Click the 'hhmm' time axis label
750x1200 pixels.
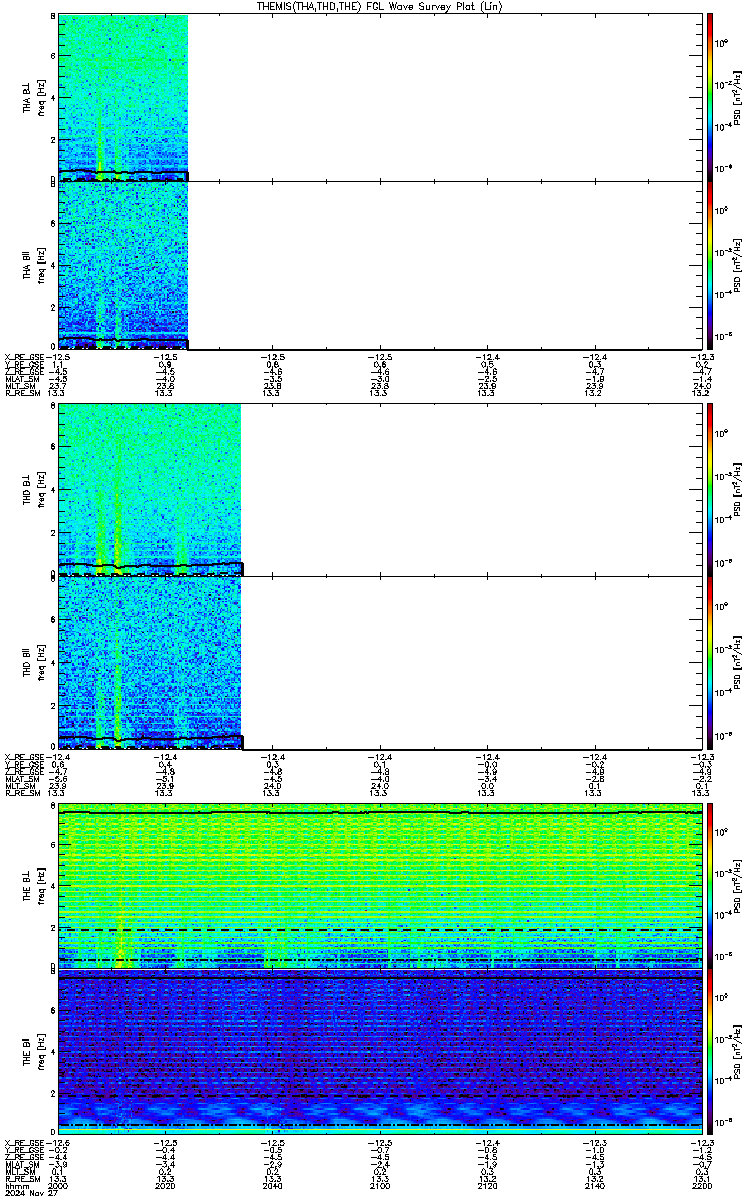[x=15, y=1187]
